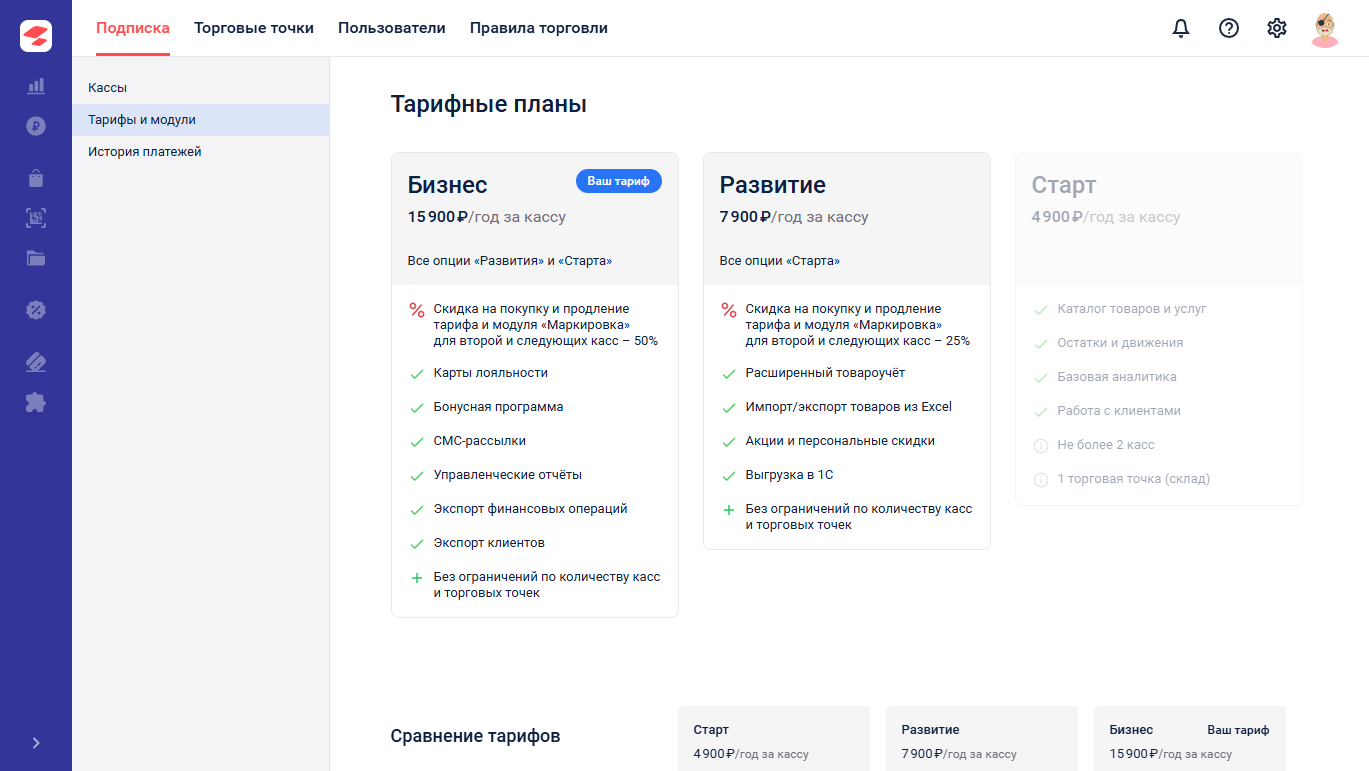1369x771 pixels.
Task: Click the Старт column in tariff comparison
Action: [x=774, y=739]
